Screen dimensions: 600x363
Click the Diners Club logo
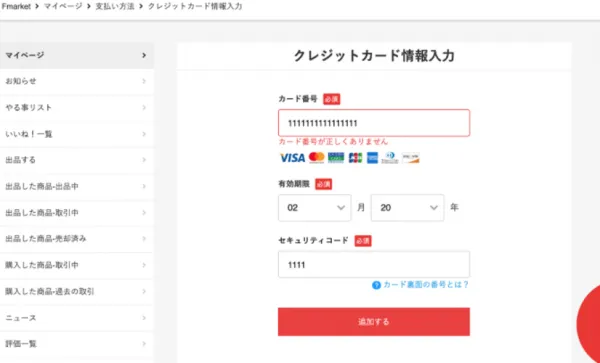click(x=390, y=158)
